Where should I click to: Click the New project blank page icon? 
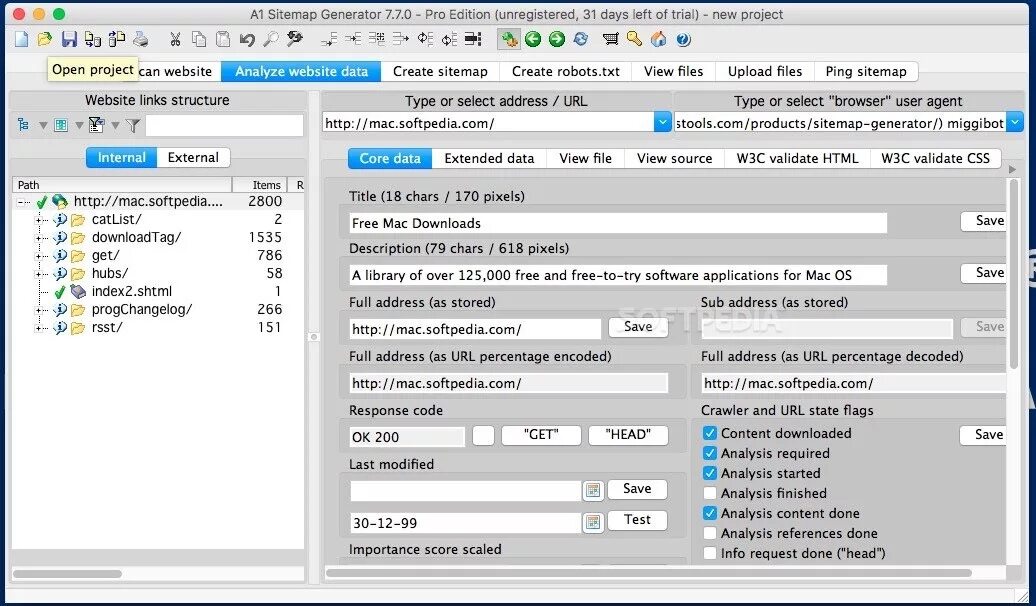click(x=21, y=39)
